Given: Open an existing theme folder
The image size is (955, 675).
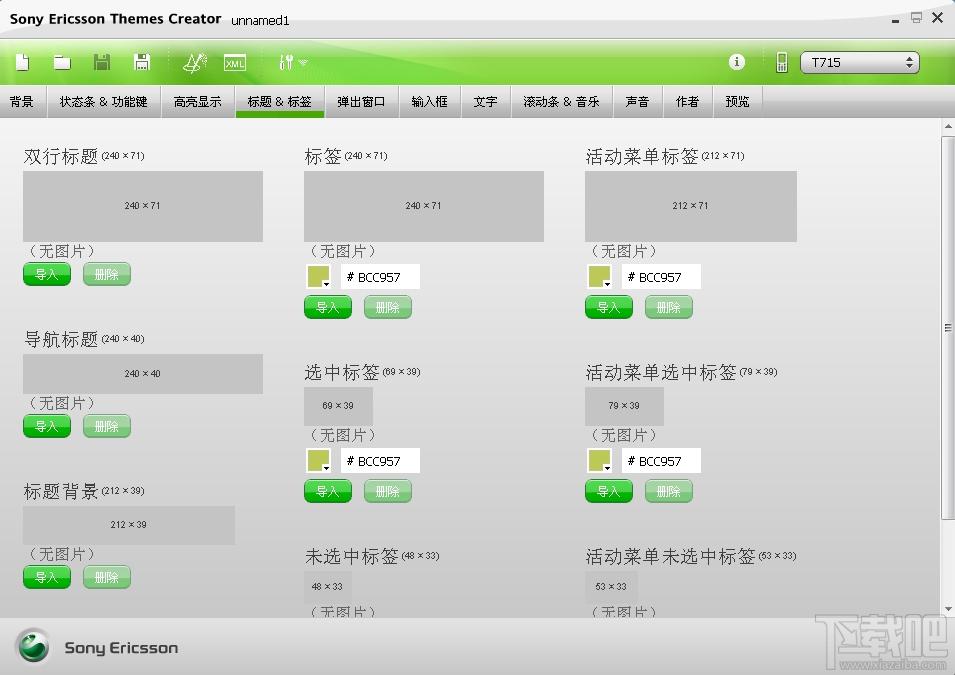Looking at the screenshot, I should (x=62, y=62).
